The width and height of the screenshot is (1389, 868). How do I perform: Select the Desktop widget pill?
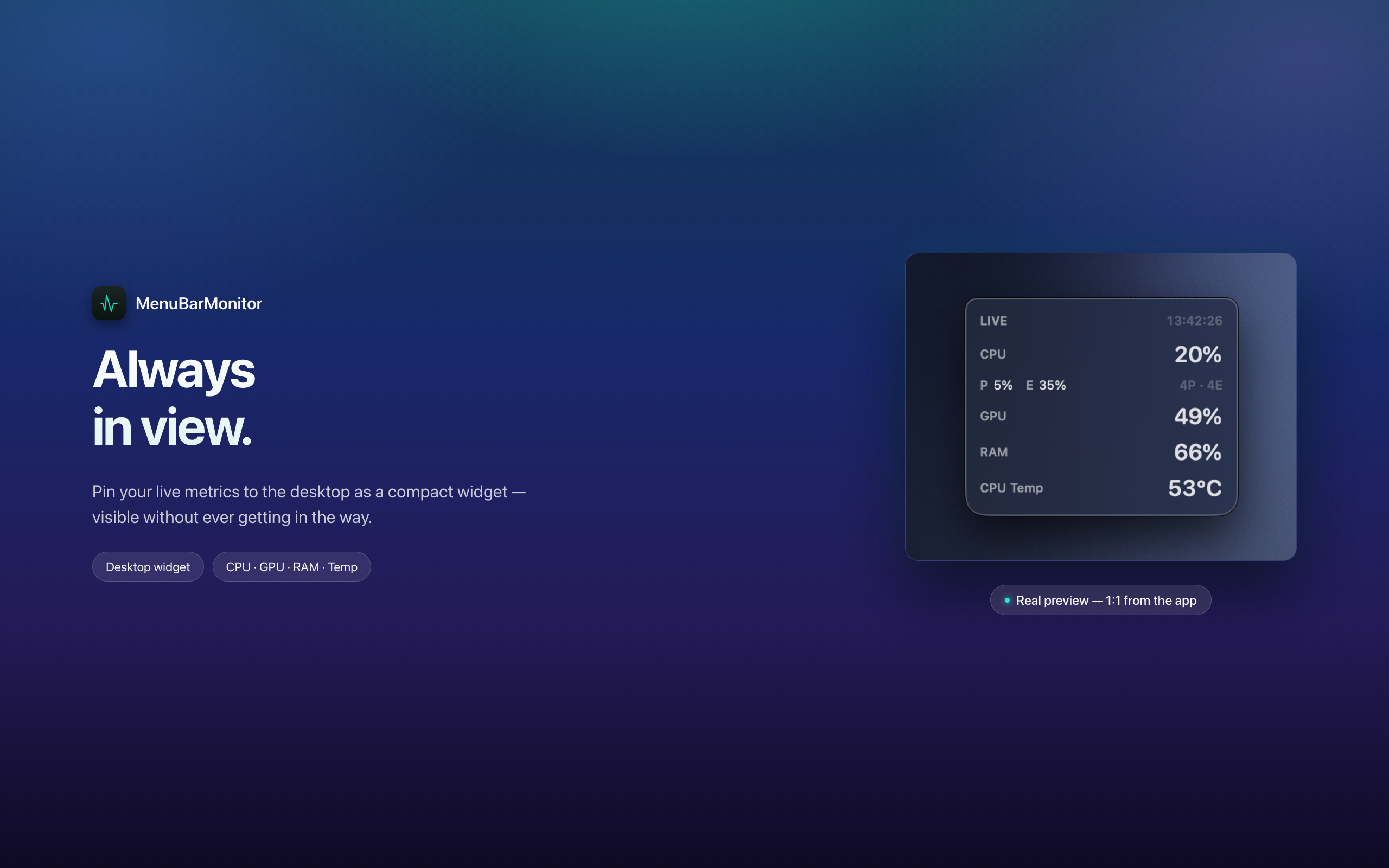click(x=148, y=566)
